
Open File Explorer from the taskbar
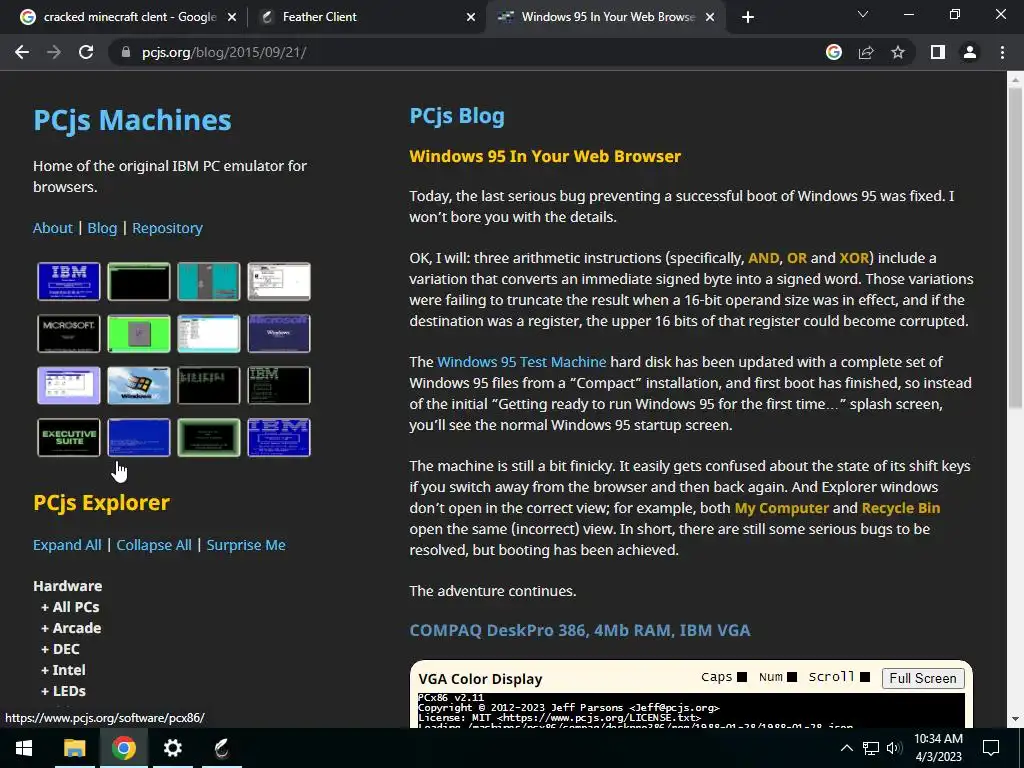[74, 748]
